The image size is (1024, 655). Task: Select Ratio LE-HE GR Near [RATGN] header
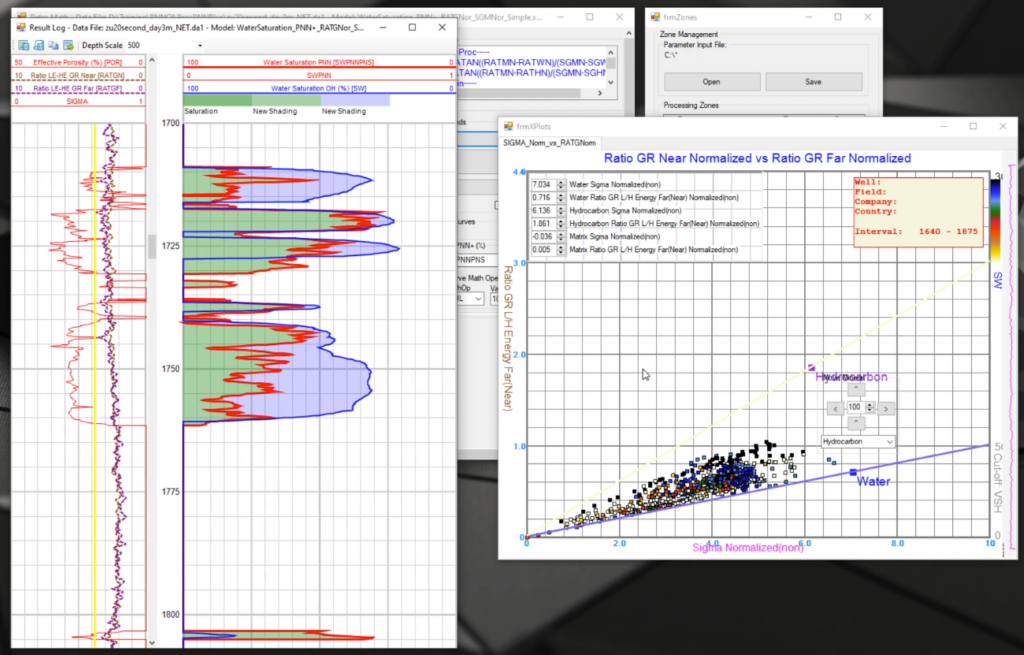point(78,75)
